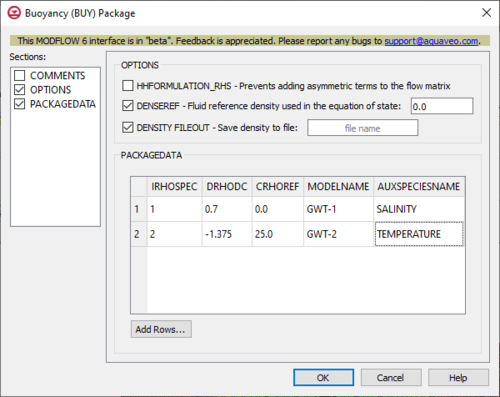The height and width of the screenshot is (397, 500).
Task: Click the IRHOSPEC cell in row 2
Action: (174, 234)
